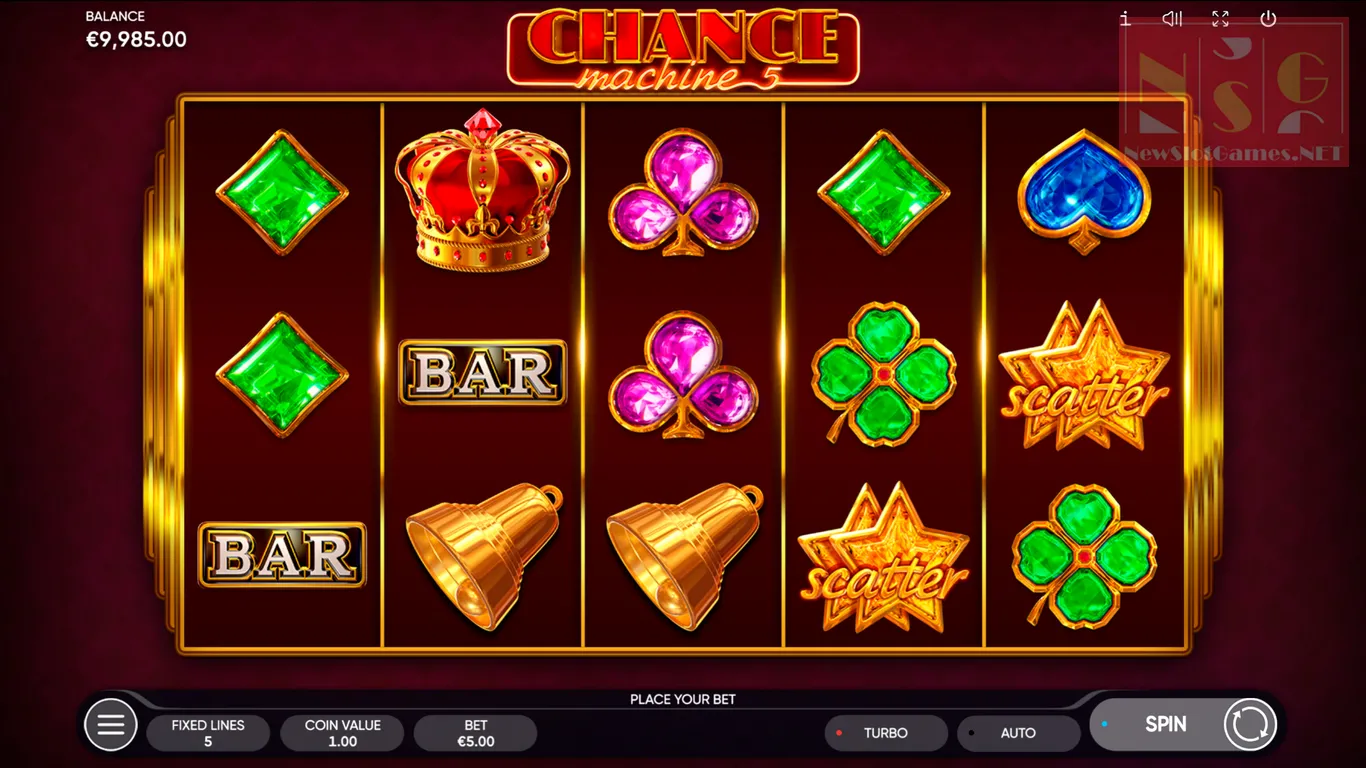Click the scatter star on reel five

[1084, 375]
